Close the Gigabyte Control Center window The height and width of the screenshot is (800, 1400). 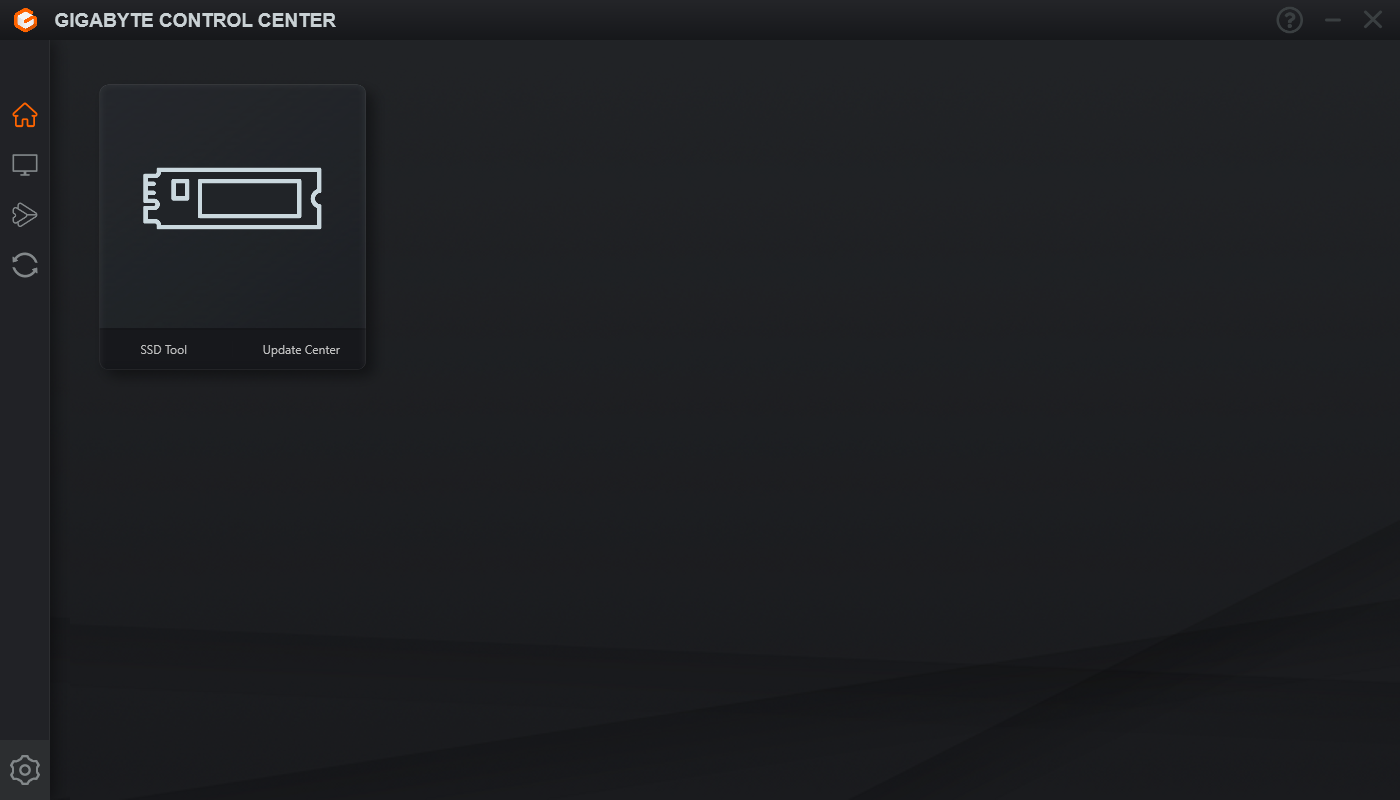[1373, 20]
